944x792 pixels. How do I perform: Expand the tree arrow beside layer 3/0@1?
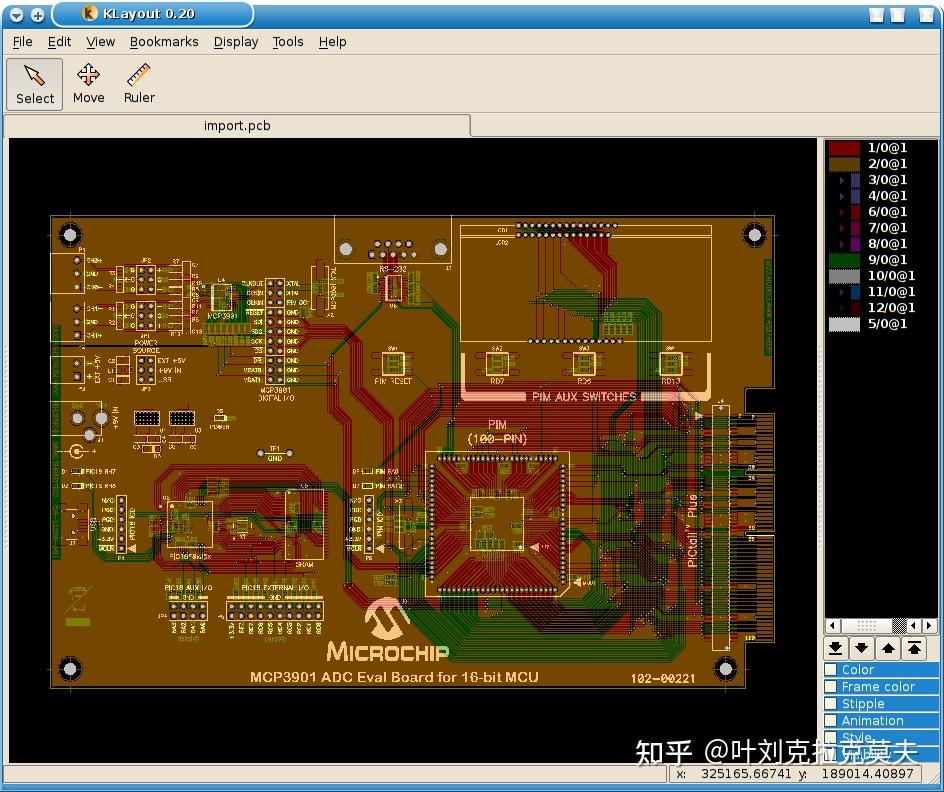point(841,180)
